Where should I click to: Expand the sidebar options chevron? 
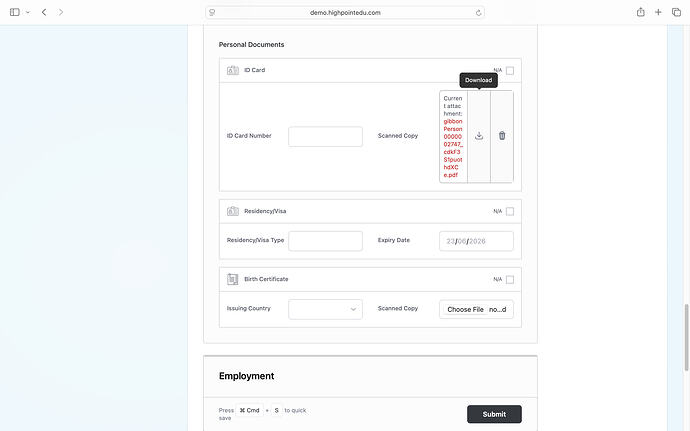point(28,12)
